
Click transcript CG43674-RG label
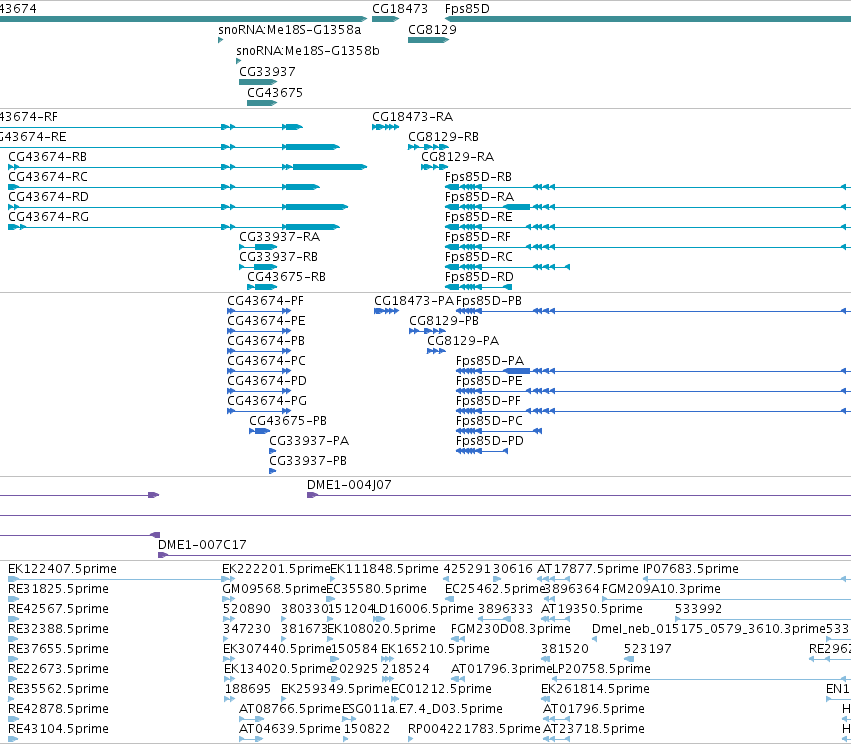point(48,218)
